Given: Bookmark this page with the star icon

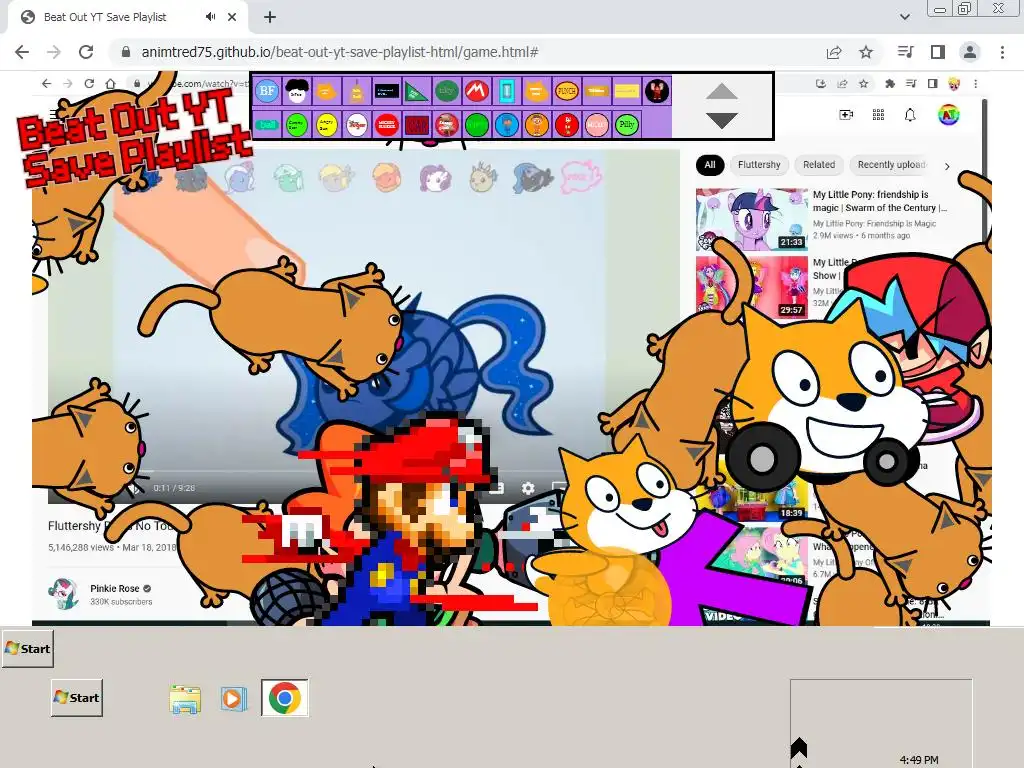Looking at the screenshot, I should [x=866, y=52].
